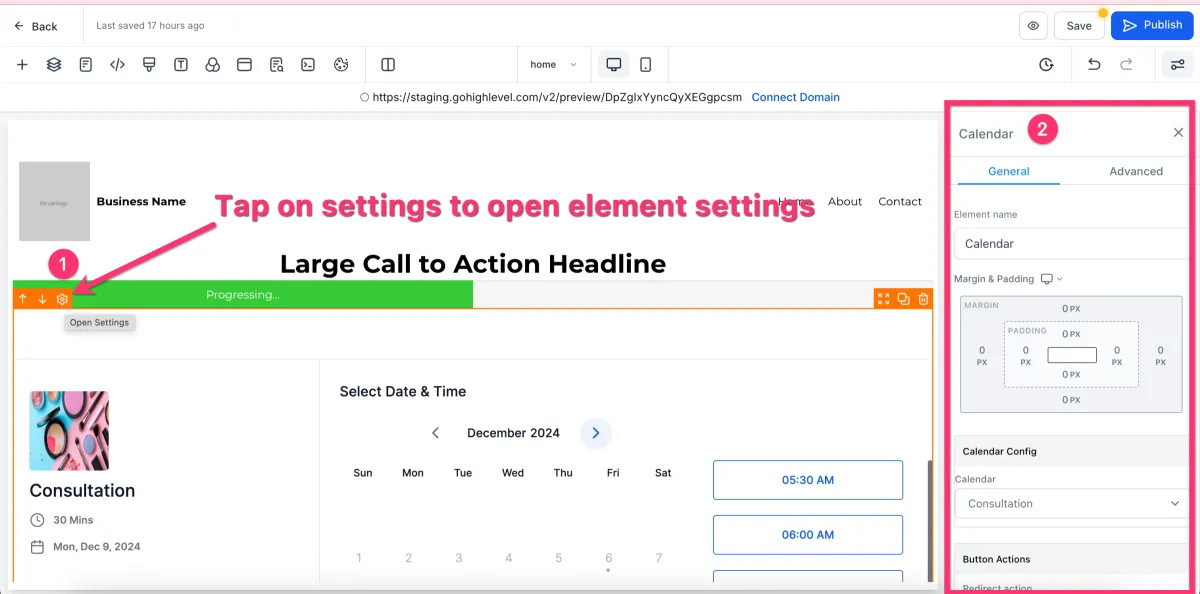Toggle the split column layout icon

tap(388, 65)
